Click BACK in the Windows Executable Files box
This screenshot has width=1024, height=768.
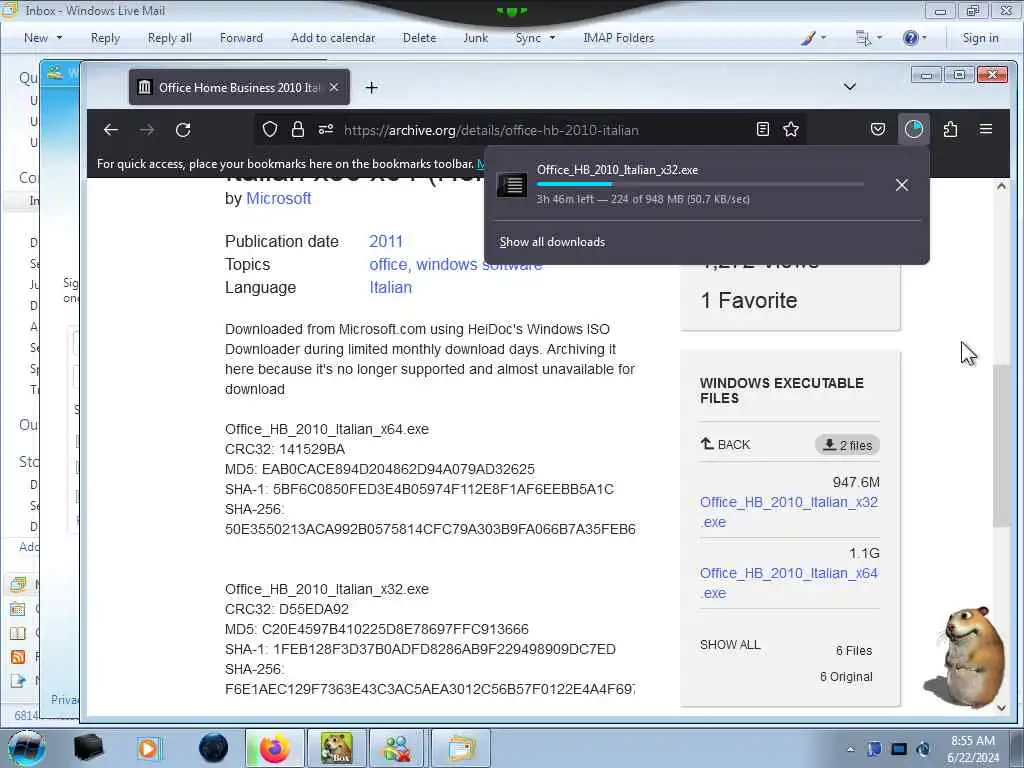[726, 444]
